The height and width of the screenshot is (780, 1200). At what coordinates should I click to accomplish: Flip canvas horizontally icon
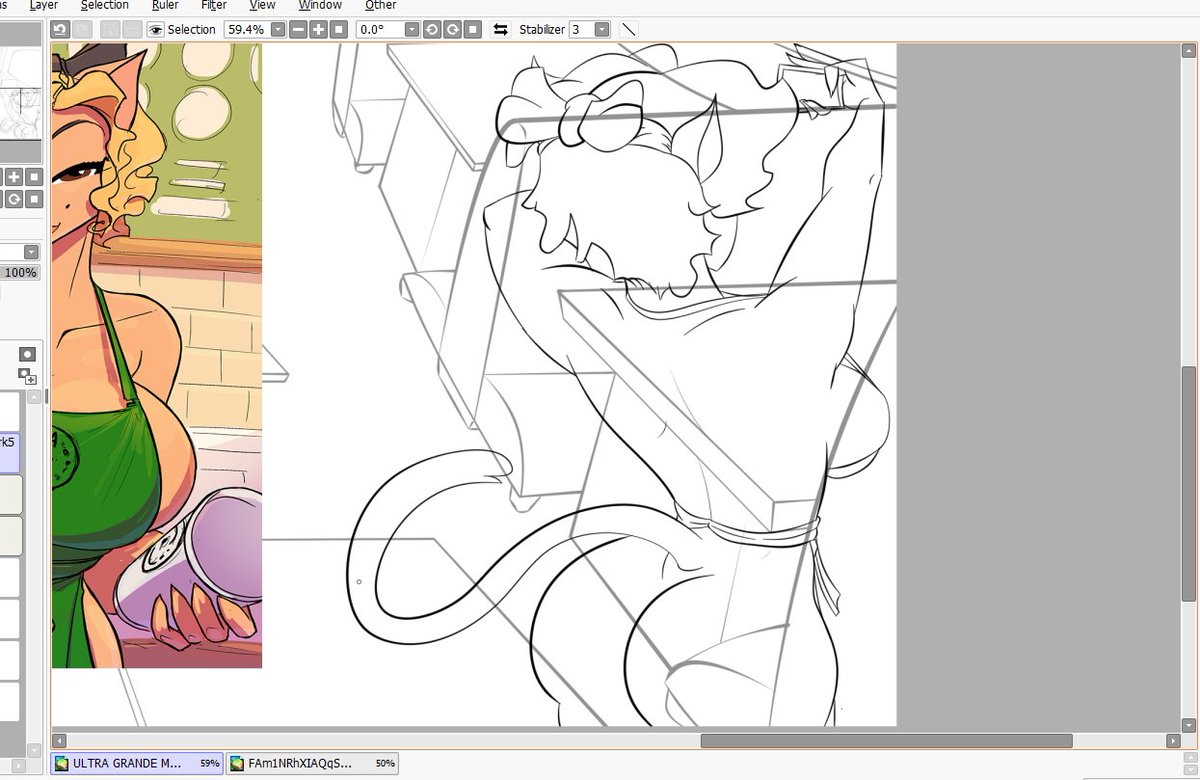point(500,30)
